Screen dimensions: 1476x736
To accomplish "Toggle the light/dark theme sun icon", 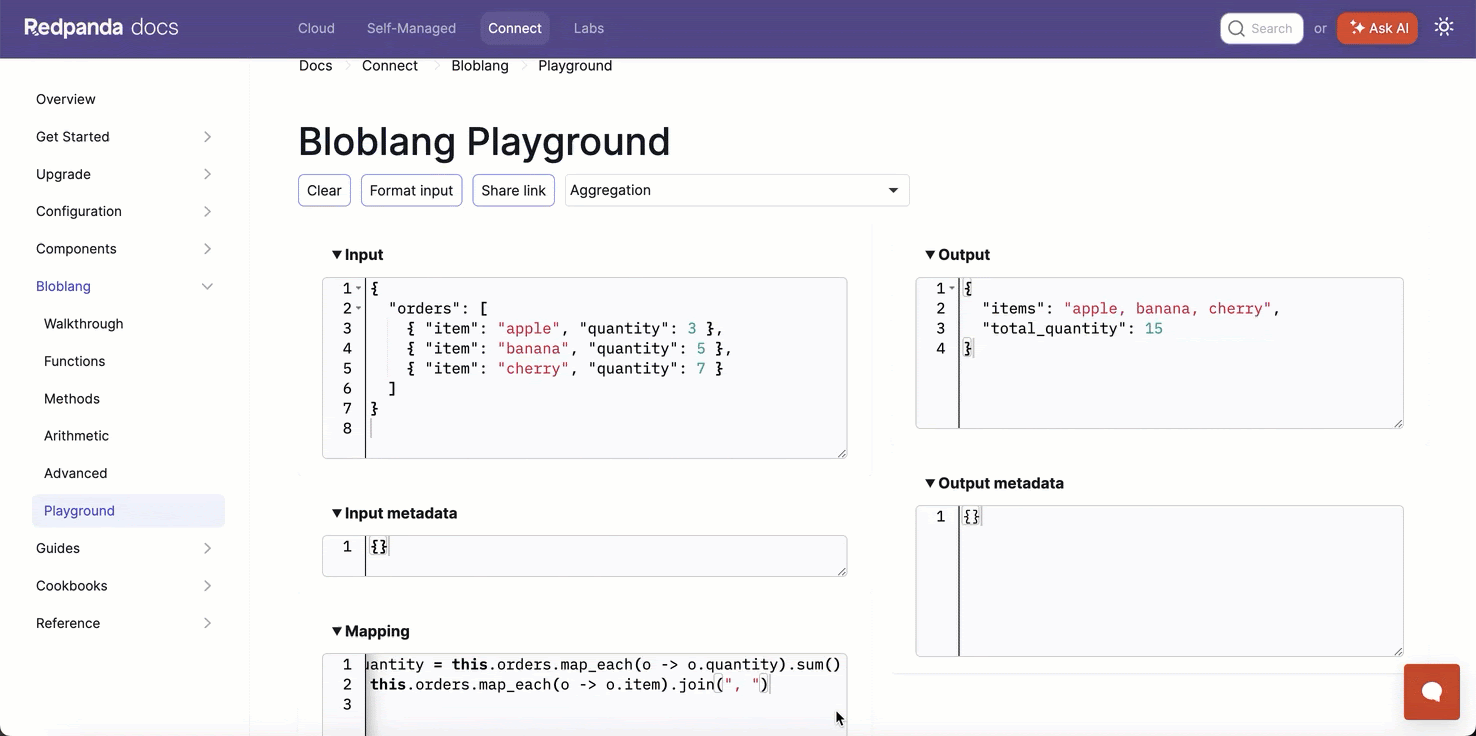I will coord(1444,28).
